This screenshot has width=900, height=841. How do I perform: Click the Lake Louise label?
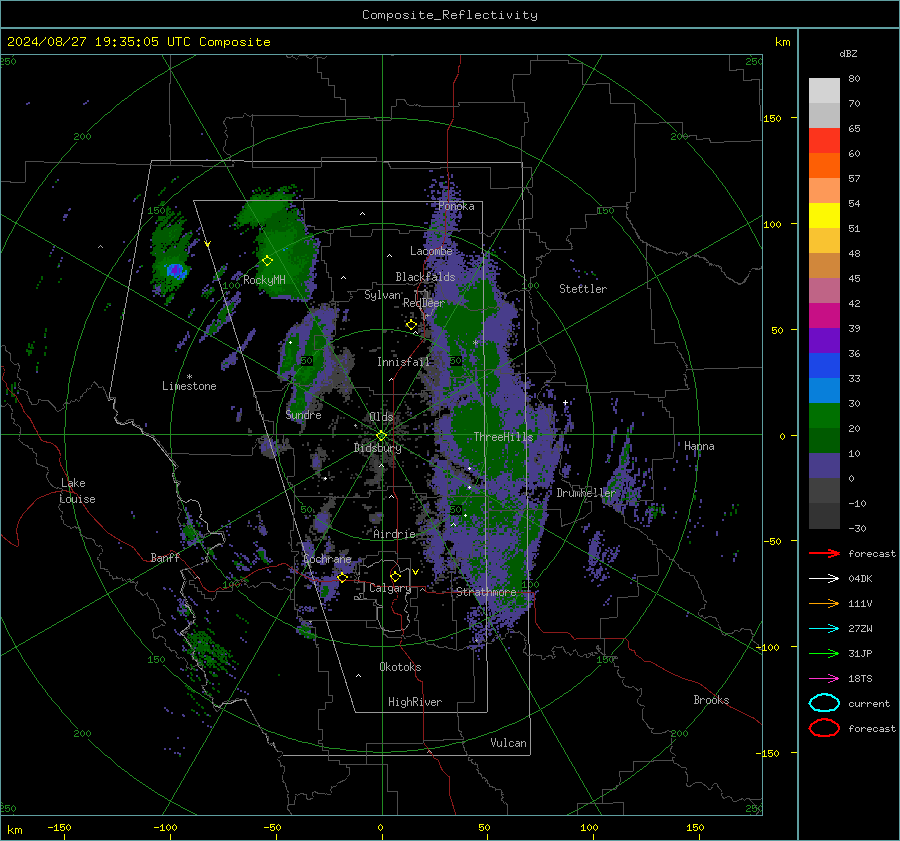[x=78, y=491]
